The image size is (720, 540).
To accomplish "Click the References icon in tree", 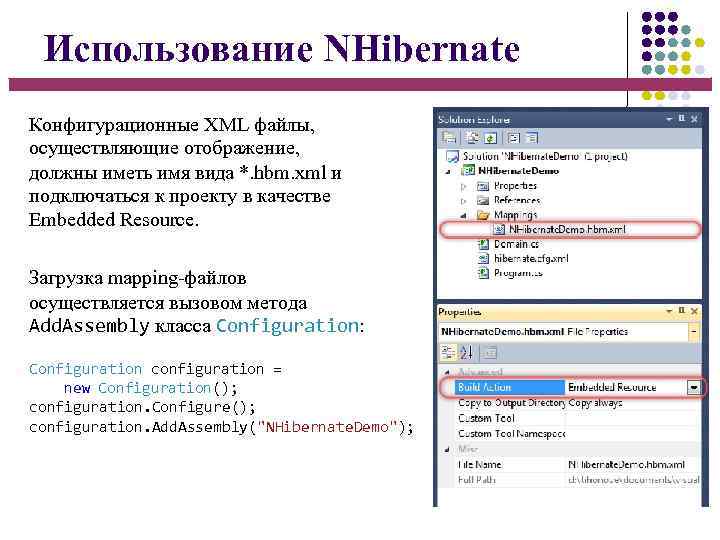I will pyautogui.click(x=483, y=200).
